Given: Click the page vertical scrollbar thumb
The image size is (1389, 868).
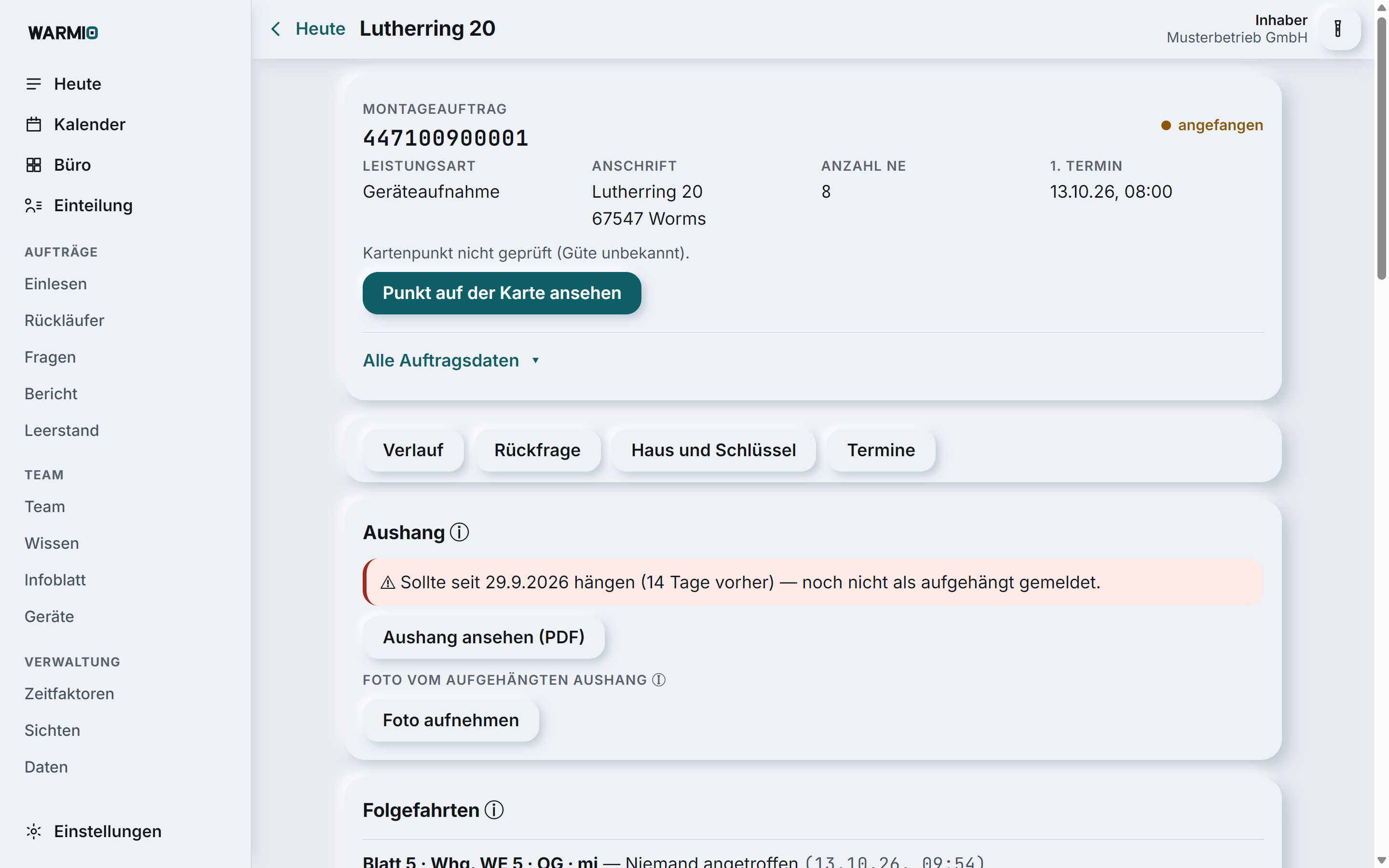Looking at the screenshot, I should [1382, 148].
